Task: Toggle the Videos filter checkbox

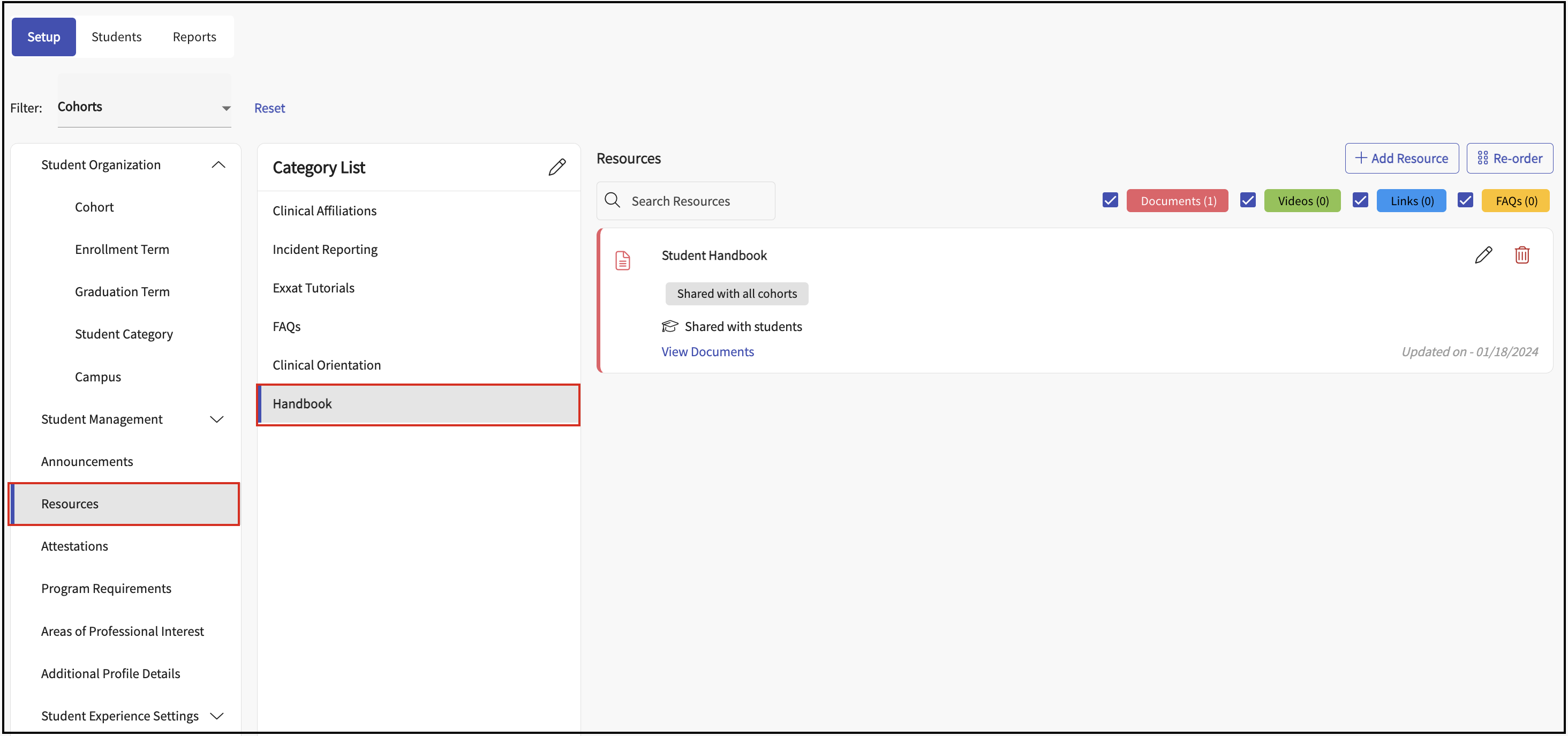Action: [x=1247, y=200]
